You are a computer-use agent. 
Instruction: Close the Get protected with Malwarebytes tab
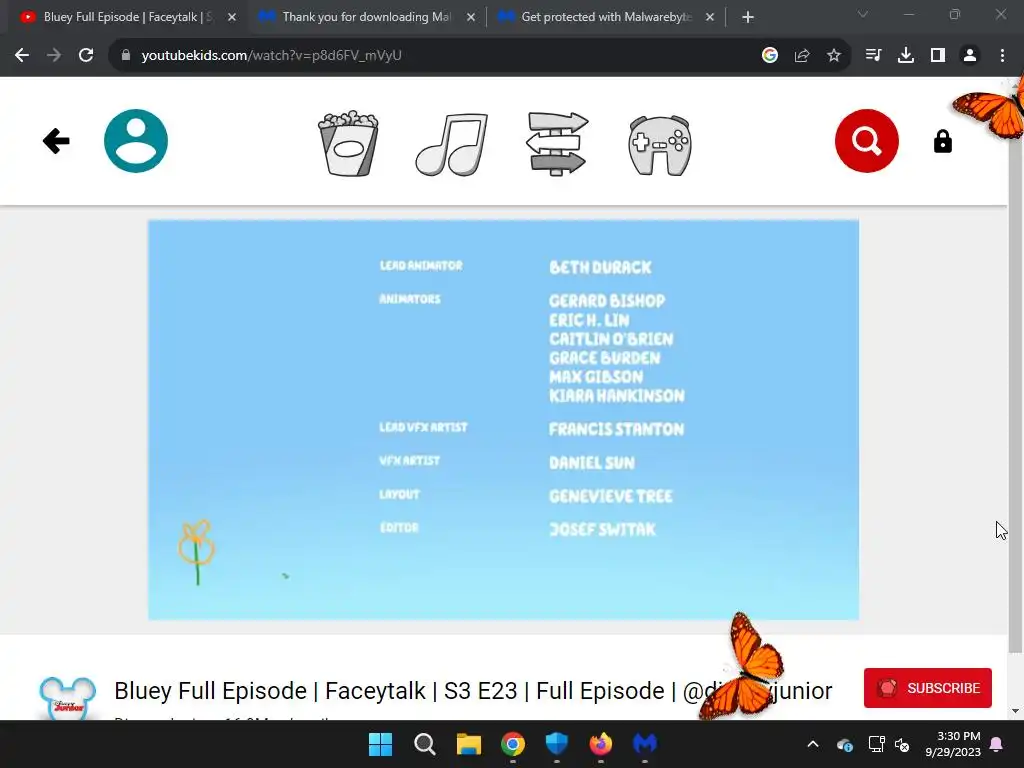click(710, 17)
